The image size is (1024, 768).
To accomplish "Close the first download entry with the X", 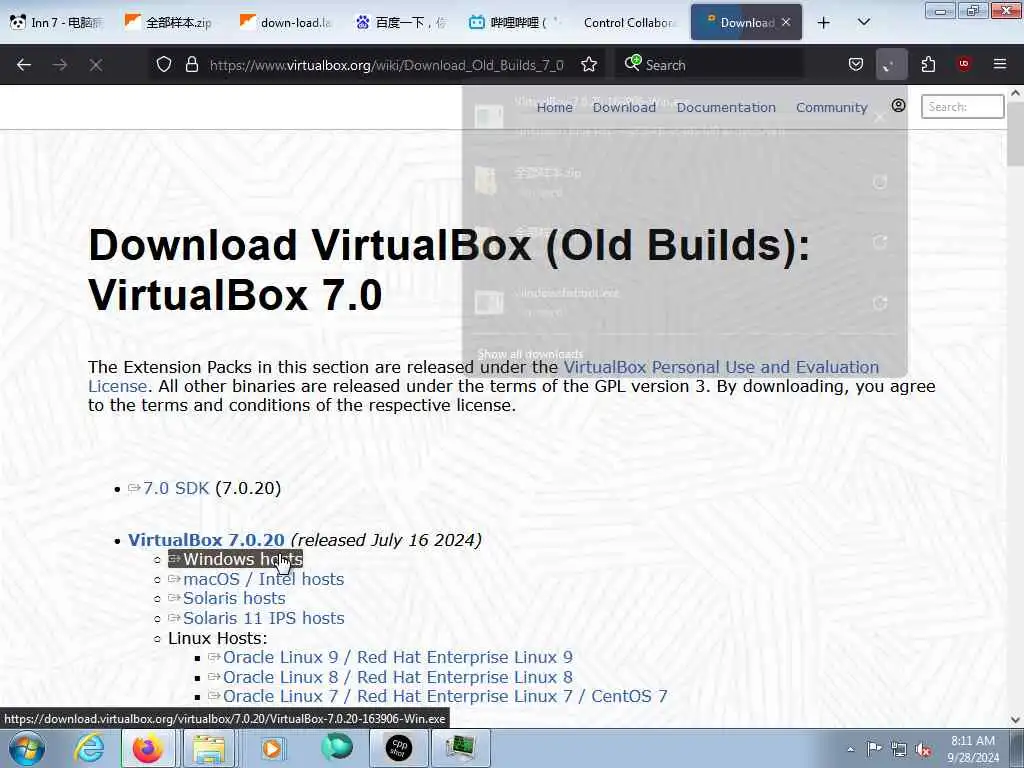I will pyautogui.click(x=880, y=118).
